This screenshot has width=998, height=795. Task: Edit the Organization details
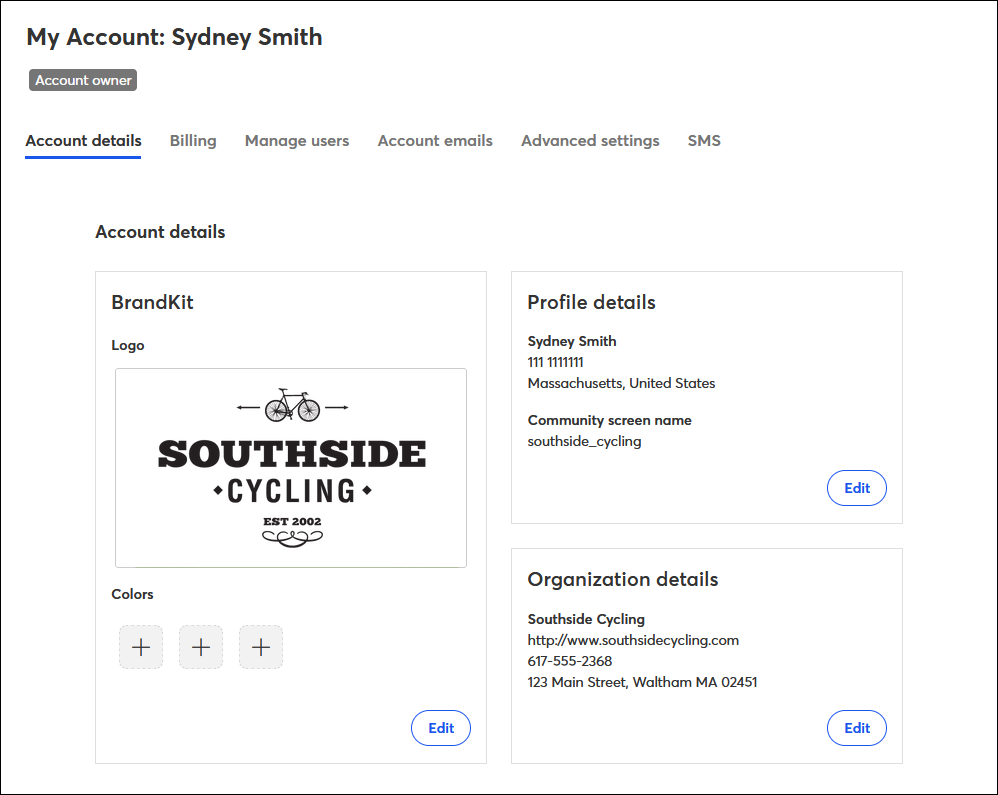point(856,728)
